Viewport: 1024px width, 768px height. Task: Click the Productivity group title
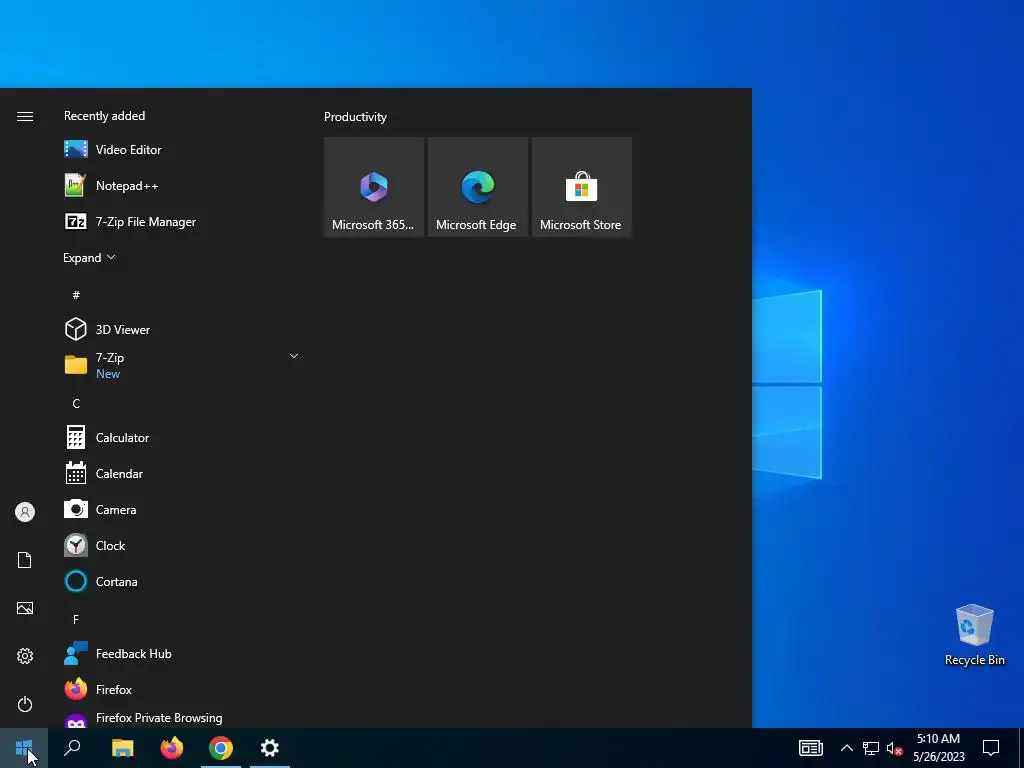click(x=355, y=117)
